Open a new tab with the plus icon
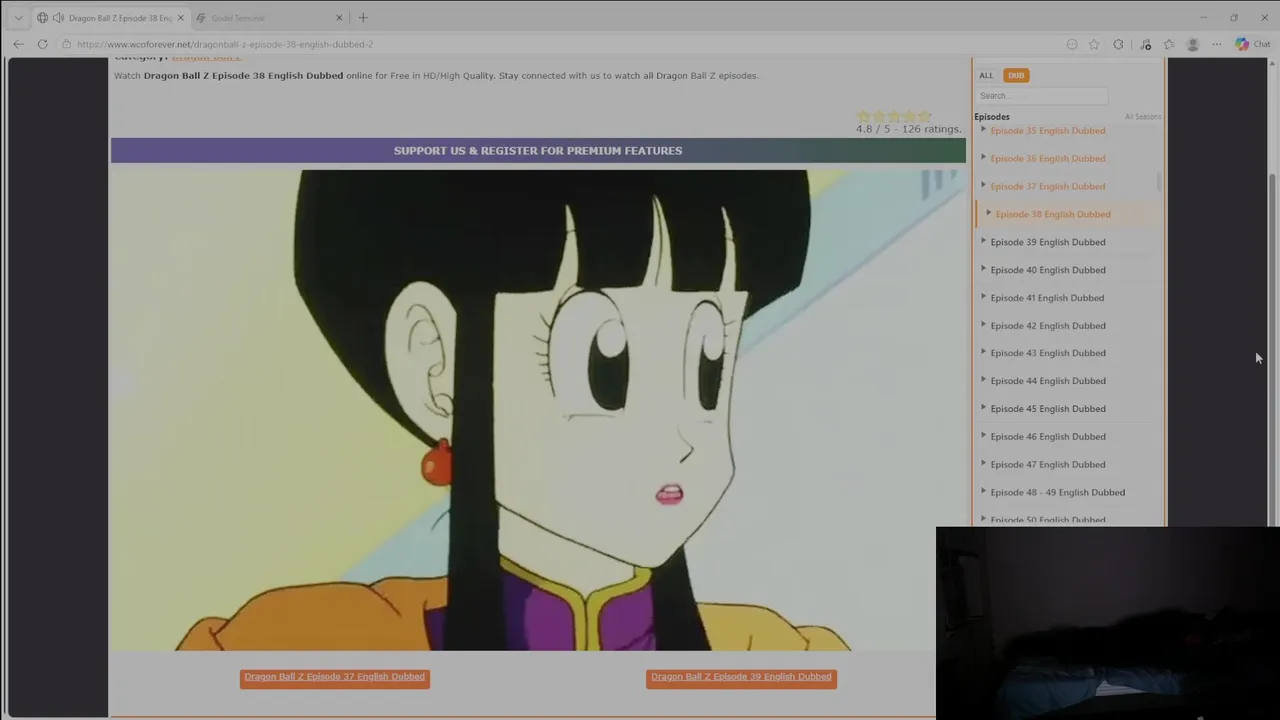The image size is (1280, 720). 363,18
